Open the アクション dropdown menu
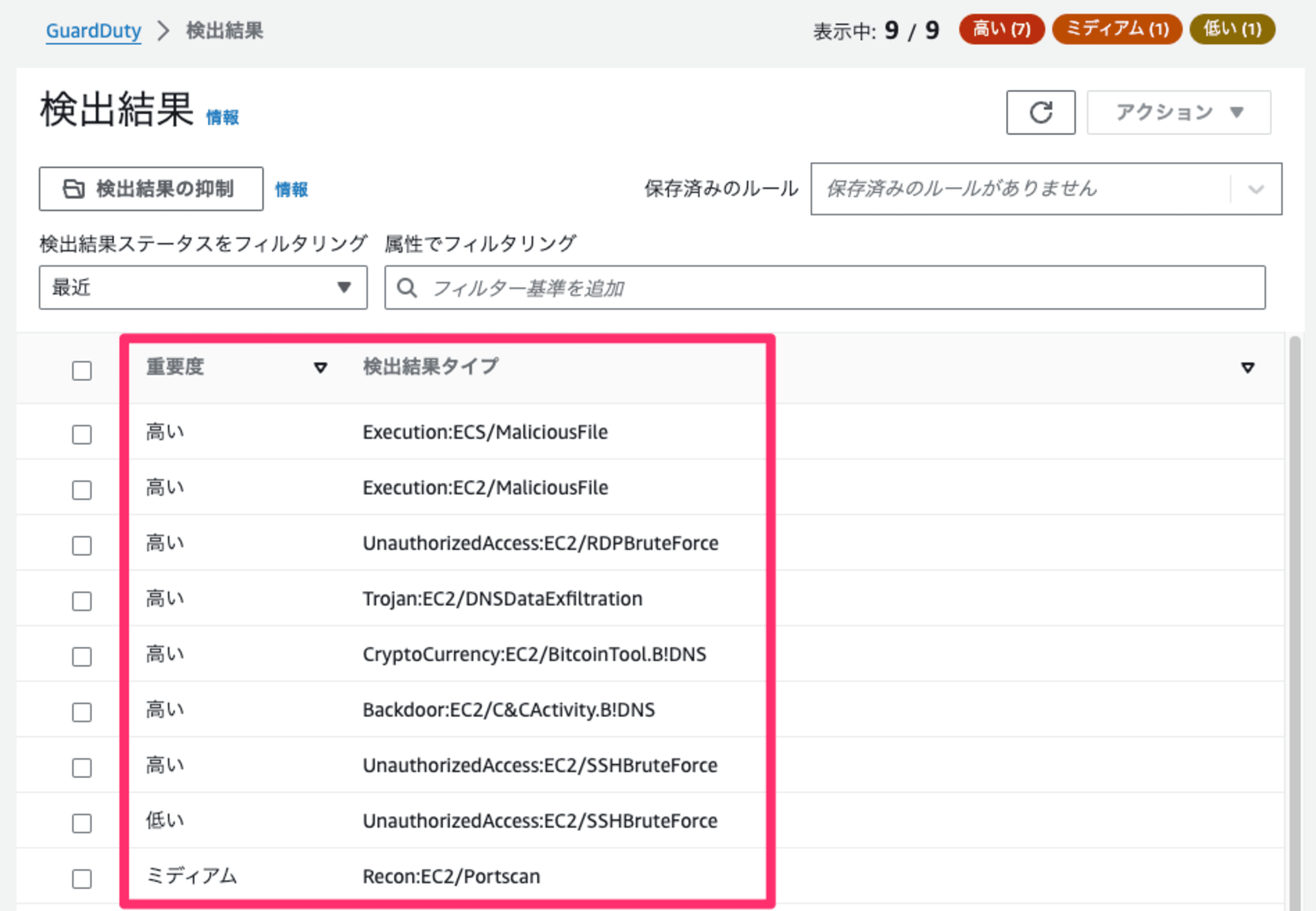 pyautogui.click(x=1178, y=113)
